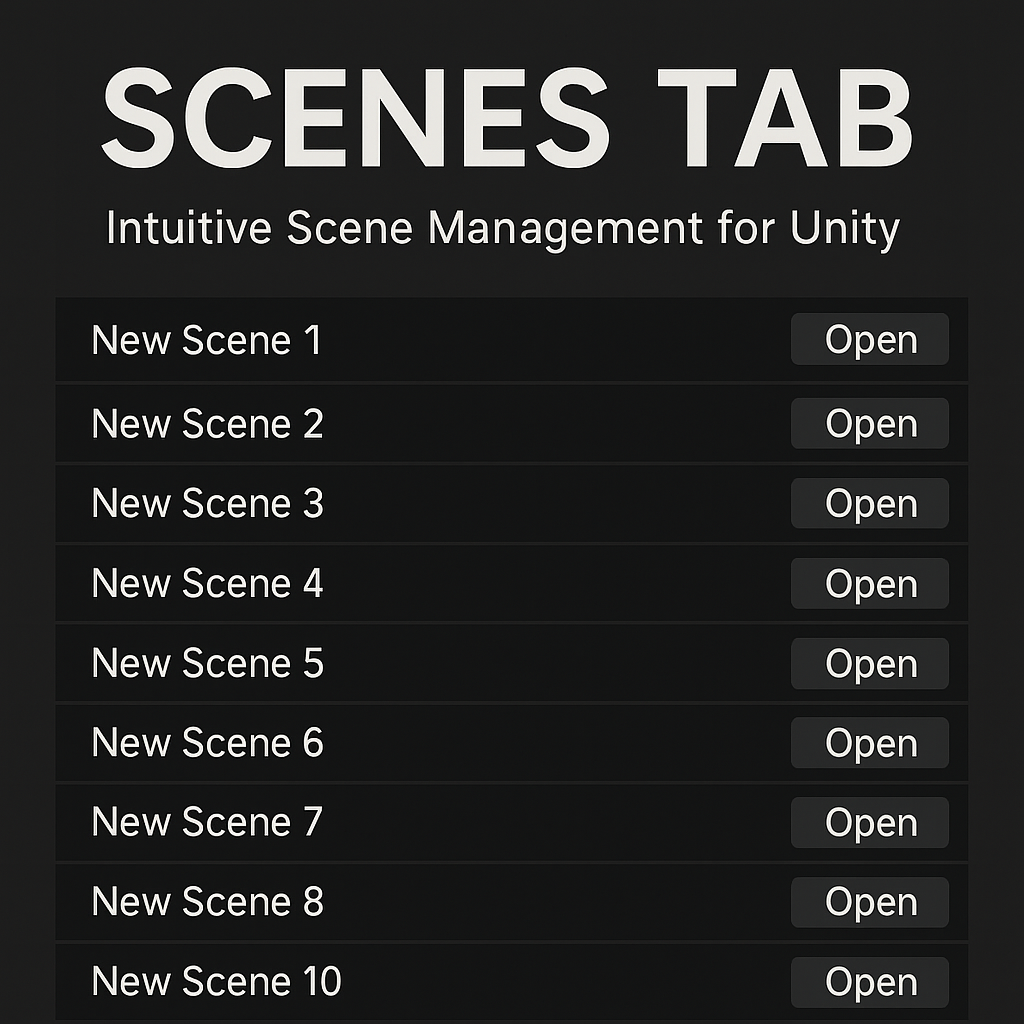This screenshot has width=1024, height=1024.
Task: Select the New Scene 1 list row
Action: point(511,340)
